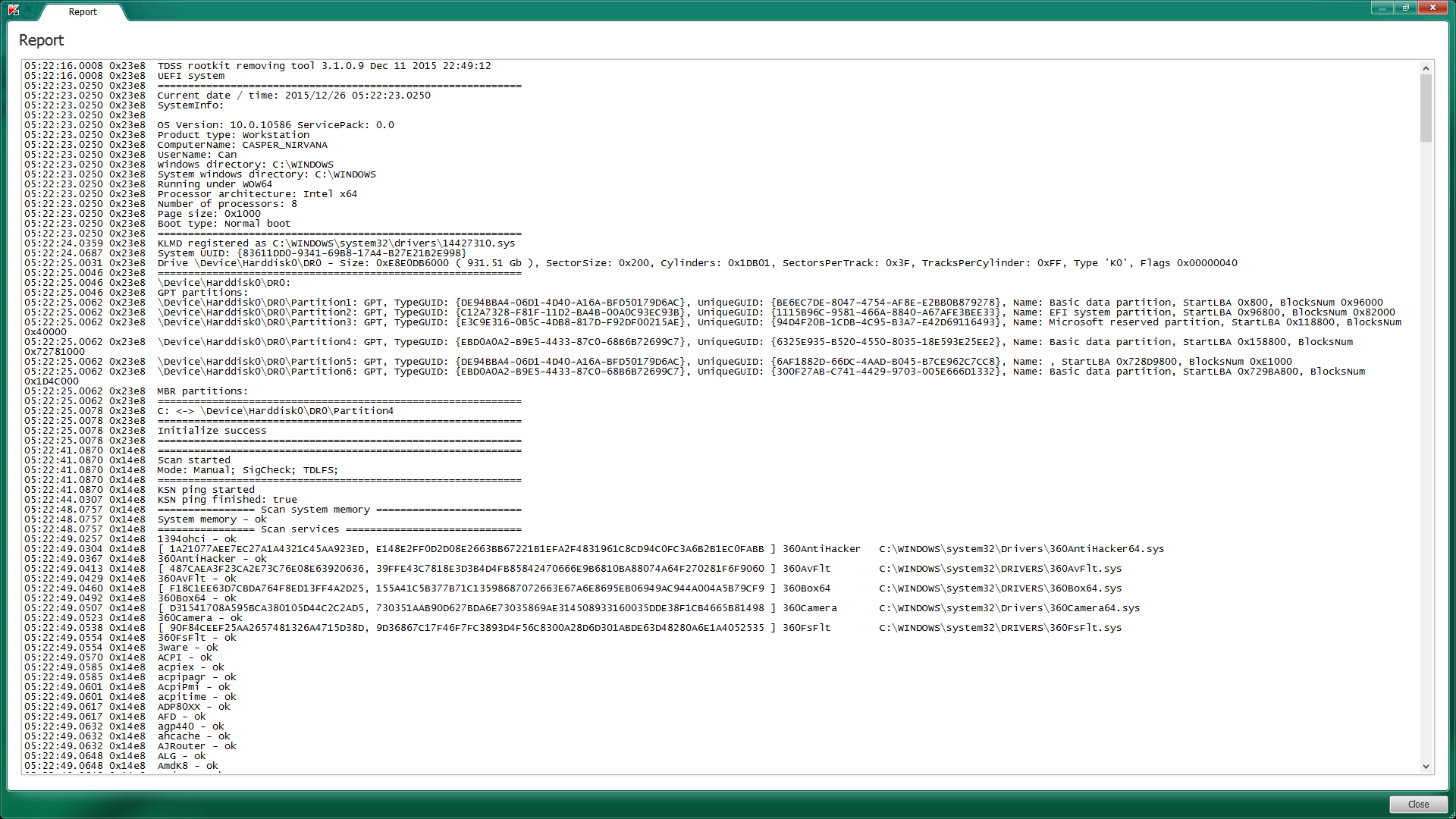Restore down the report window
The image size is (1456, 819).
click(x=1405, y=8)
